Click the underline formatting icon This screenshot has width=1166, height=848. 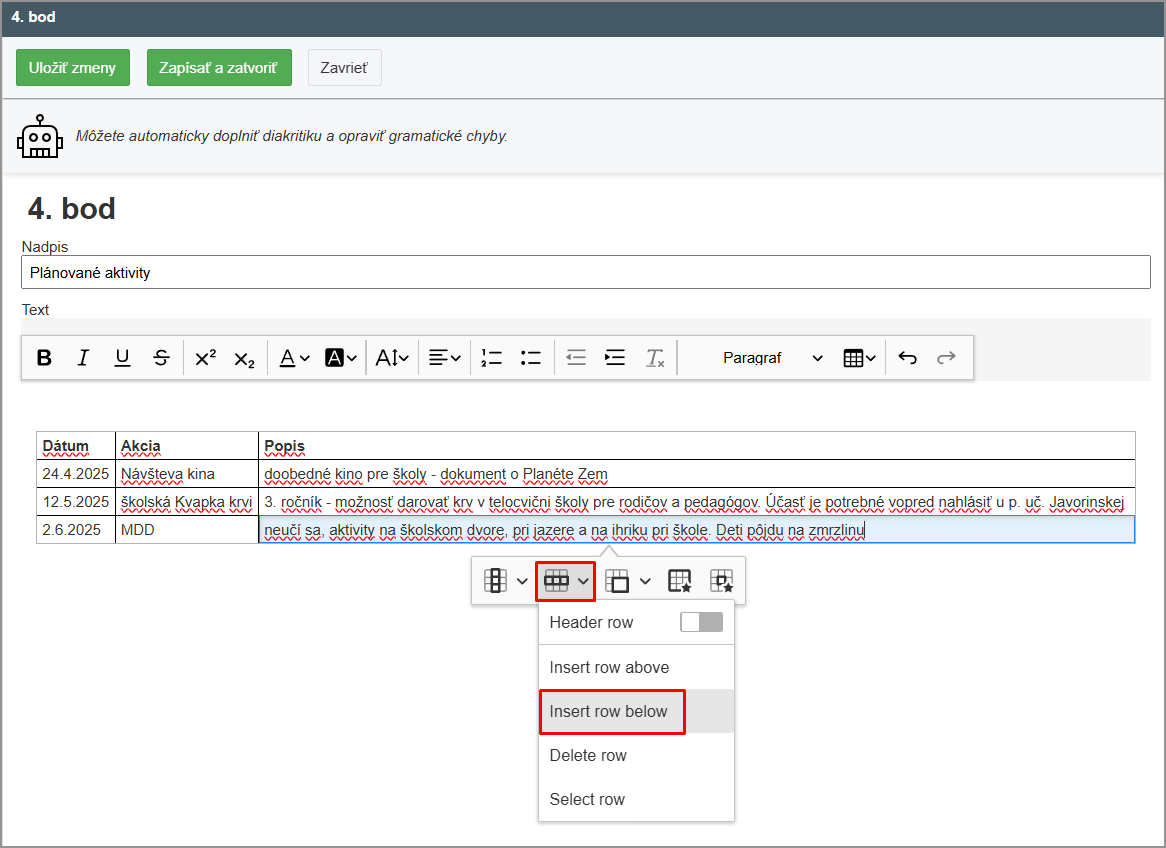pos(122,358)
